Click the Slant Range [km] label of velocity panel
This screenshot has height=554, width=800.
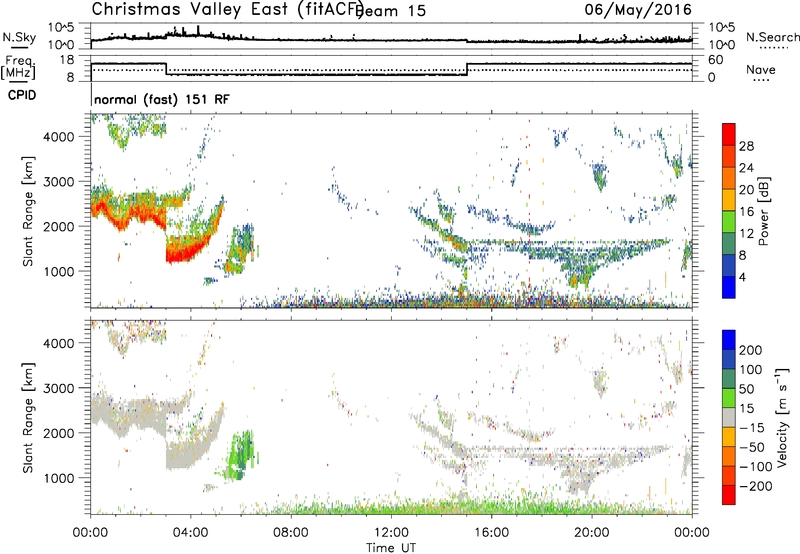pyautogui.click(x=28, y=418)
